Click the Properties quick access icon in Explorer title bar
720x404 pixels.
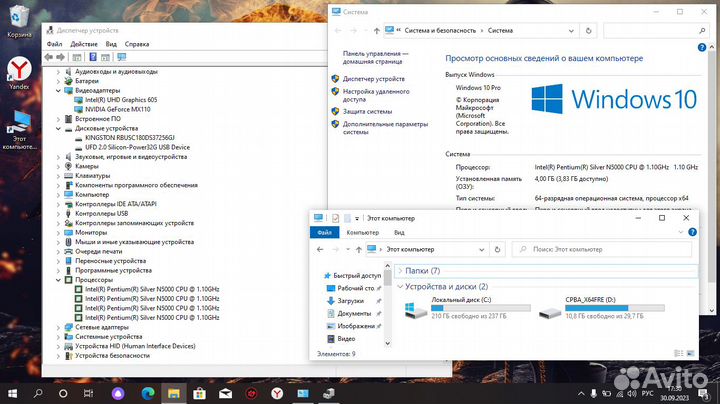tap(335, 218)
